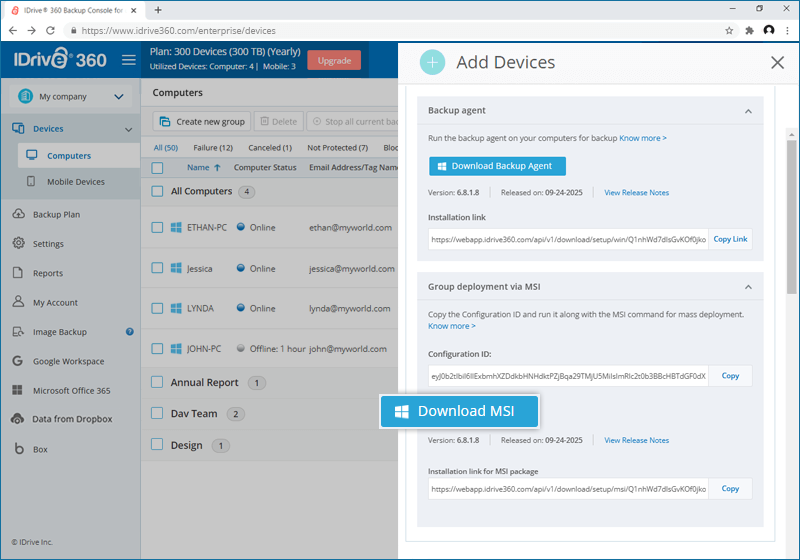The image size is (800, 560).
Task: Collapse the Backup agent section
Action: coord(748,111)
